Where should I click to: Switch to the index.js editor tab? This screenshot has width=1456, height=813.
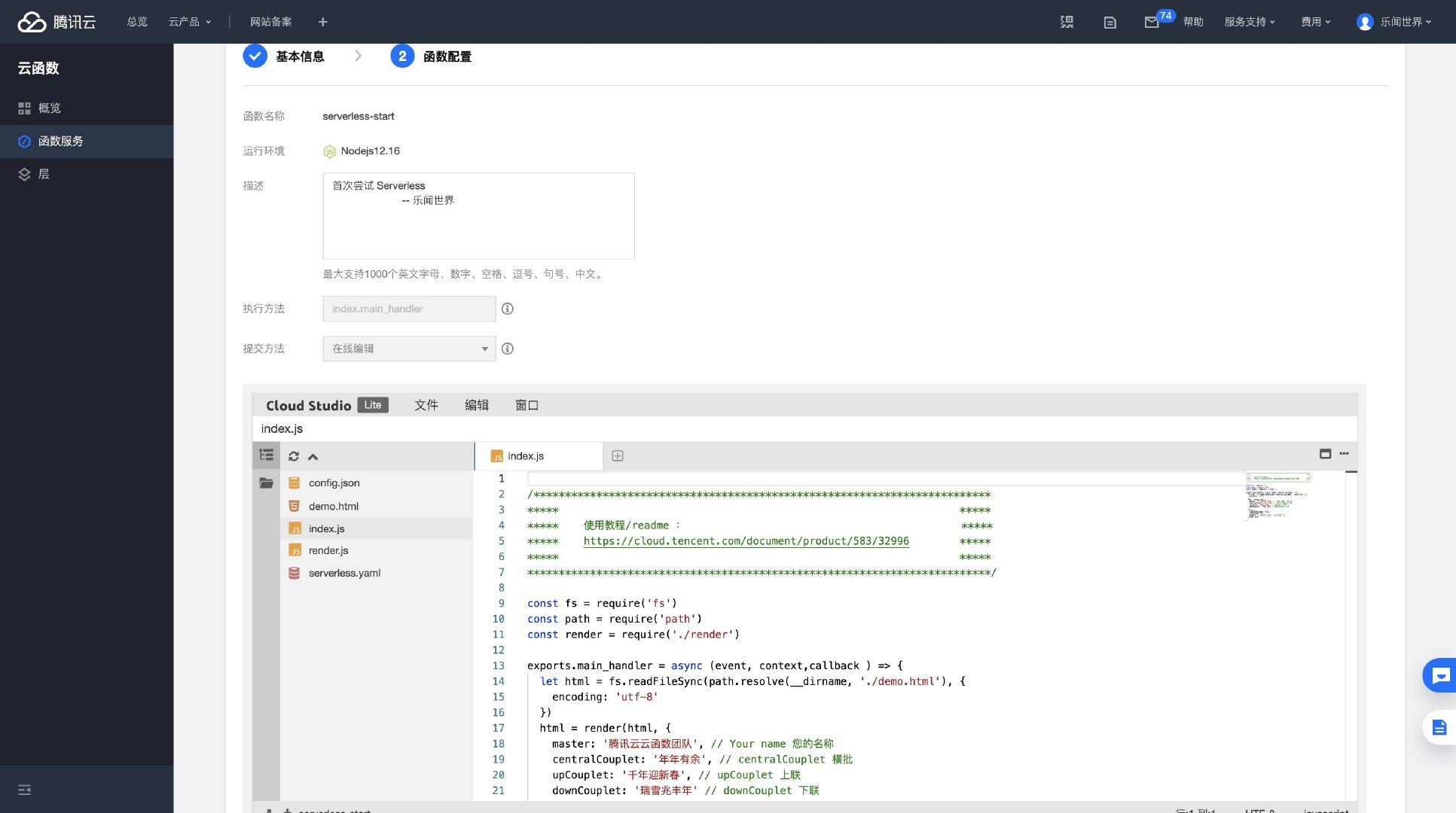539,456
